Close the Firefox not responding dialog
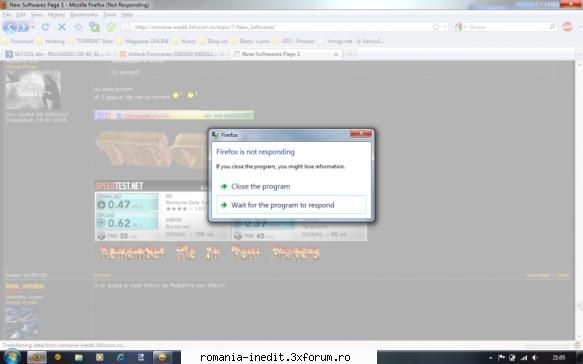This screenshot has width=583, height=364. point(361,133)
